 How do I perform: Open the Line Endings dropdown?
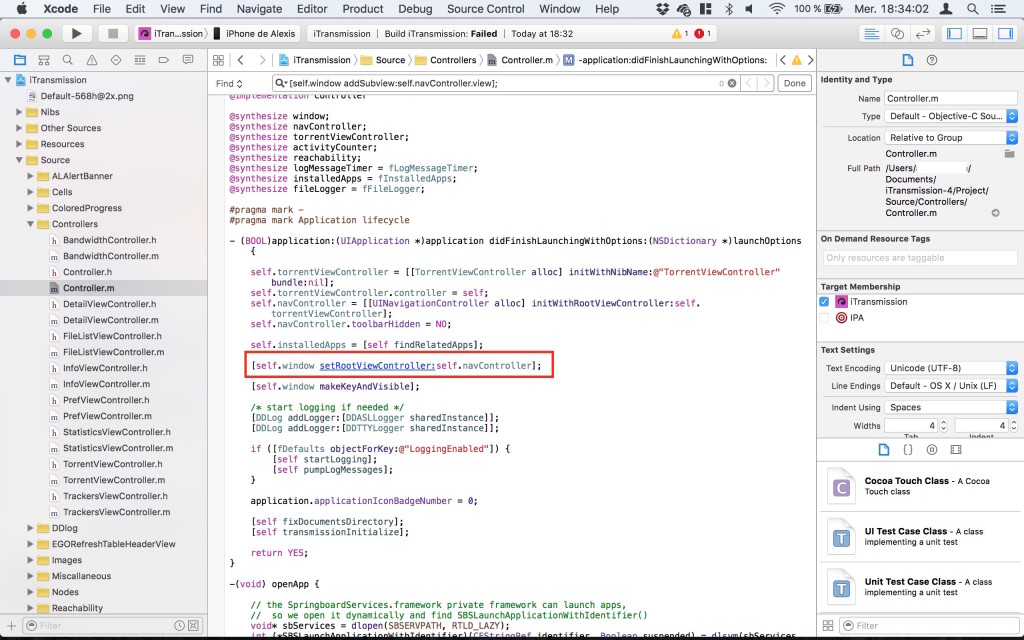pyautogui.click(x=951, y=386)
